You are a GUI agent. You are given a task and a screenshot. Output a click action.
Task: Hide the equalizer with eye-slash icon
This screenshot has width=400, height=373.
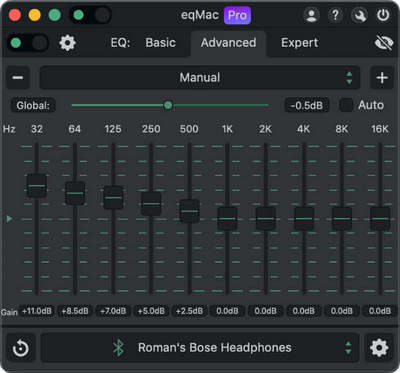[384, 43]
